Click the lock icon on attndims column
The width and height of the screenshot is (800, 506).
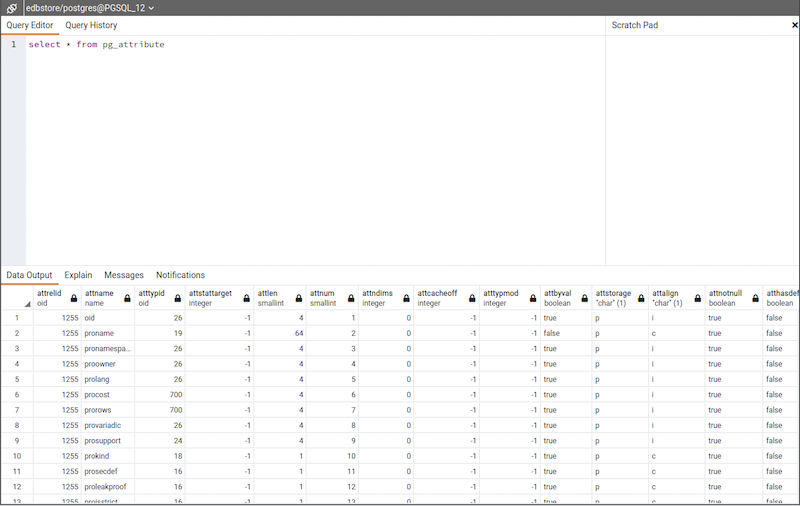coord(406,298)
